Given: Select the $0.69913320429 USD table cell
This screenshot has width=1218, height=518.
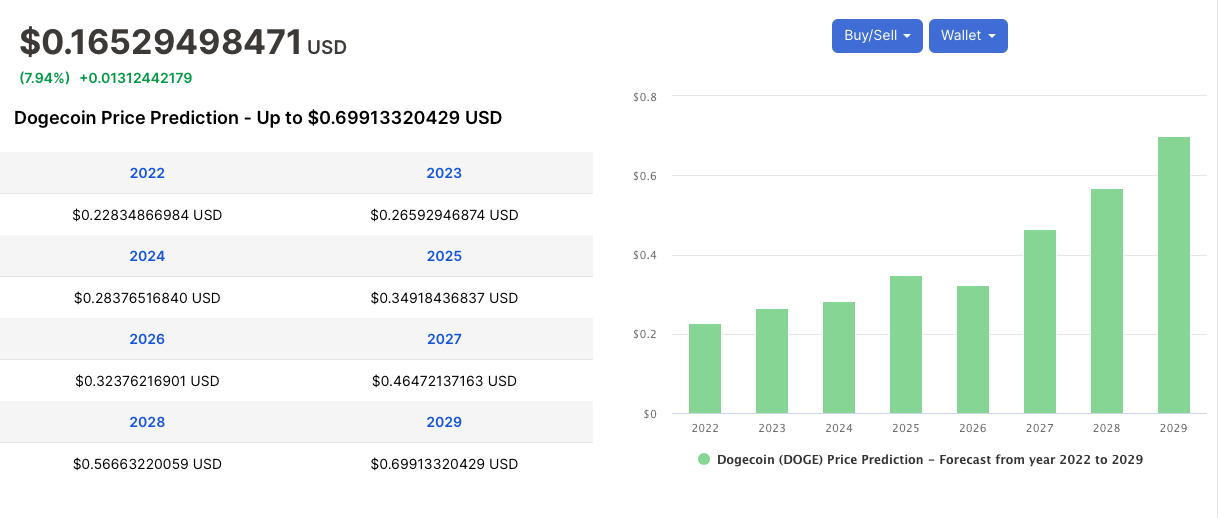Looking at the screenshot, I should pyautogui.click(x=444, y=464).
